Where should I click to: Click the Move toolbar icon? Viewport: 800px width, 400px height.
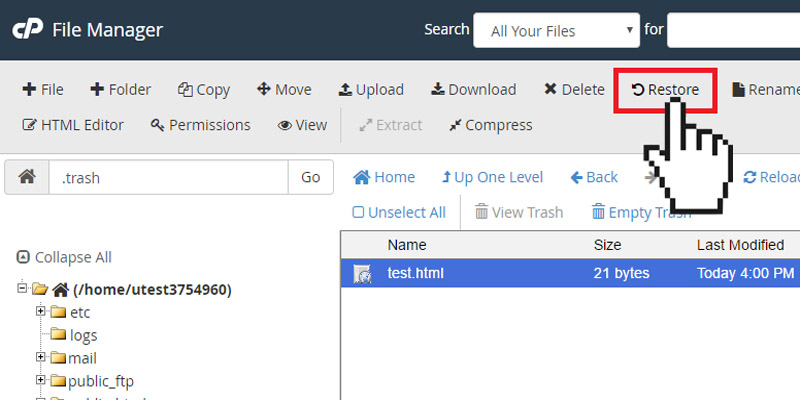[x=284, y=90]
